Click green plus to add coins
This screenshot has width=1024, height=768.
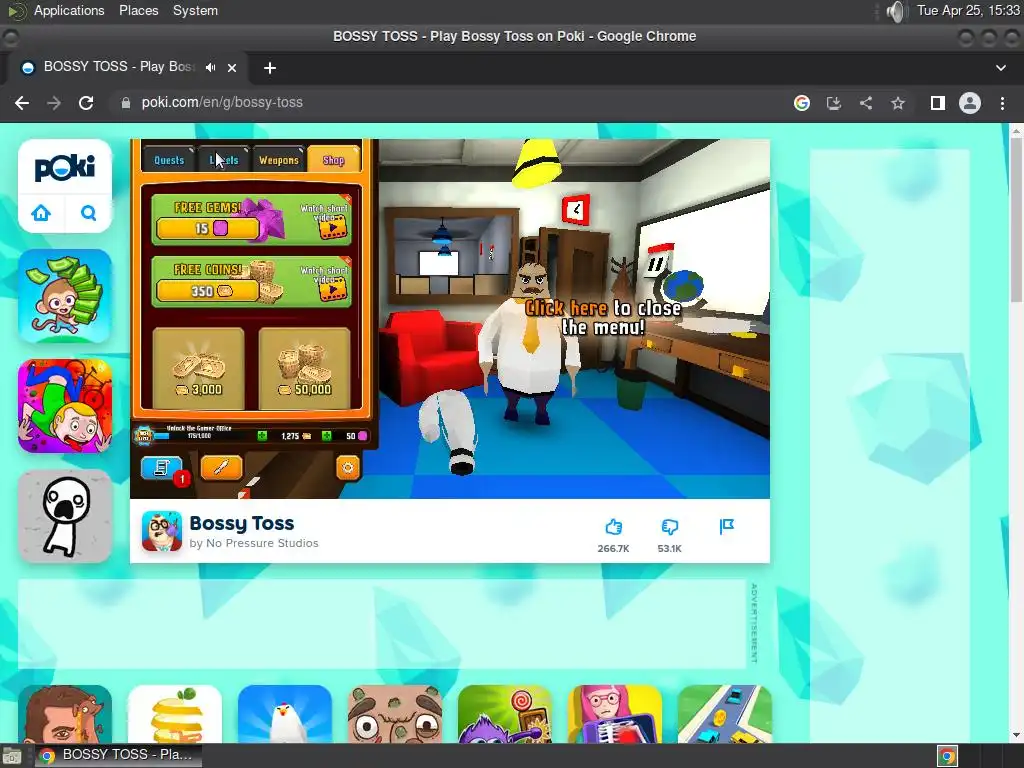(x=262, y=436)
